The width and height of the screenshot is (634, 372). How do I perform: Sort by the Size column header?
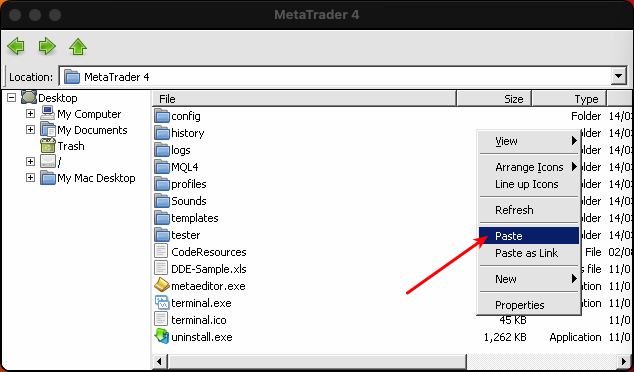click(x=494, y=99)
